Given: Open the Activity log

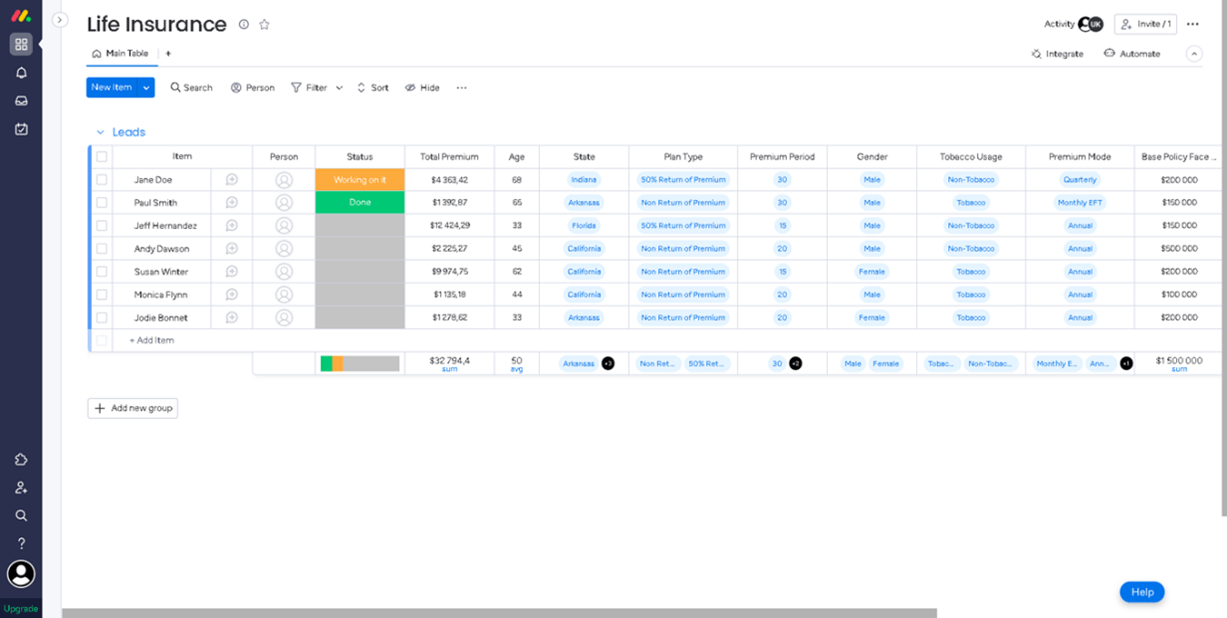Looking at the screenshot, I should 1059,24.
